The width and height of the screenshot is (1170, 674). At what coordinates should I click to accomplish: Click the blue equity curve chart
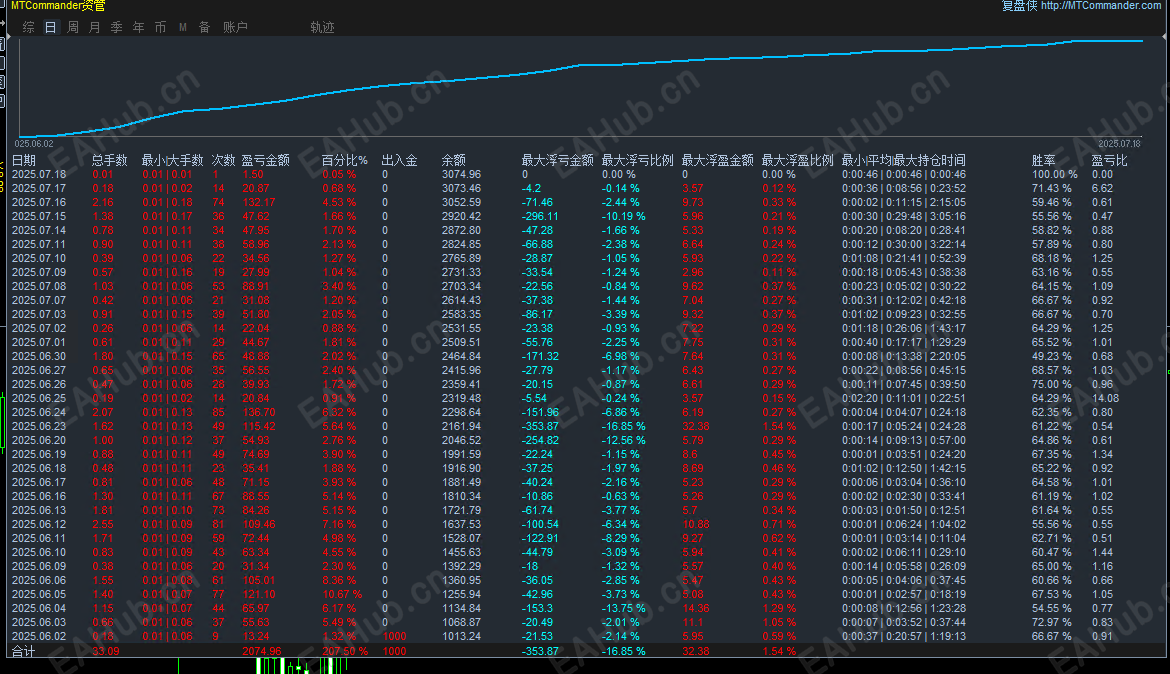[581, 87]
